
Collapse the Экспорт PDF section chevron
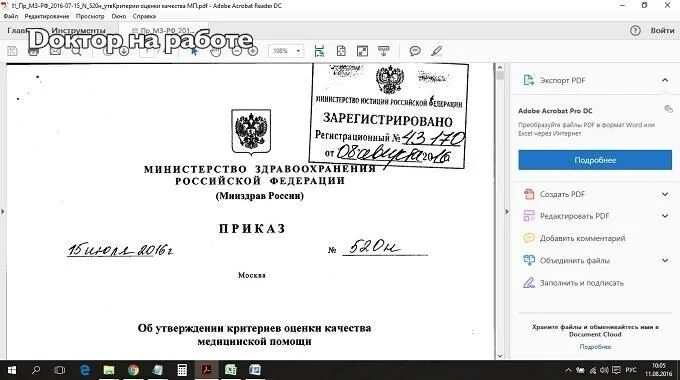tap(665, 80)
